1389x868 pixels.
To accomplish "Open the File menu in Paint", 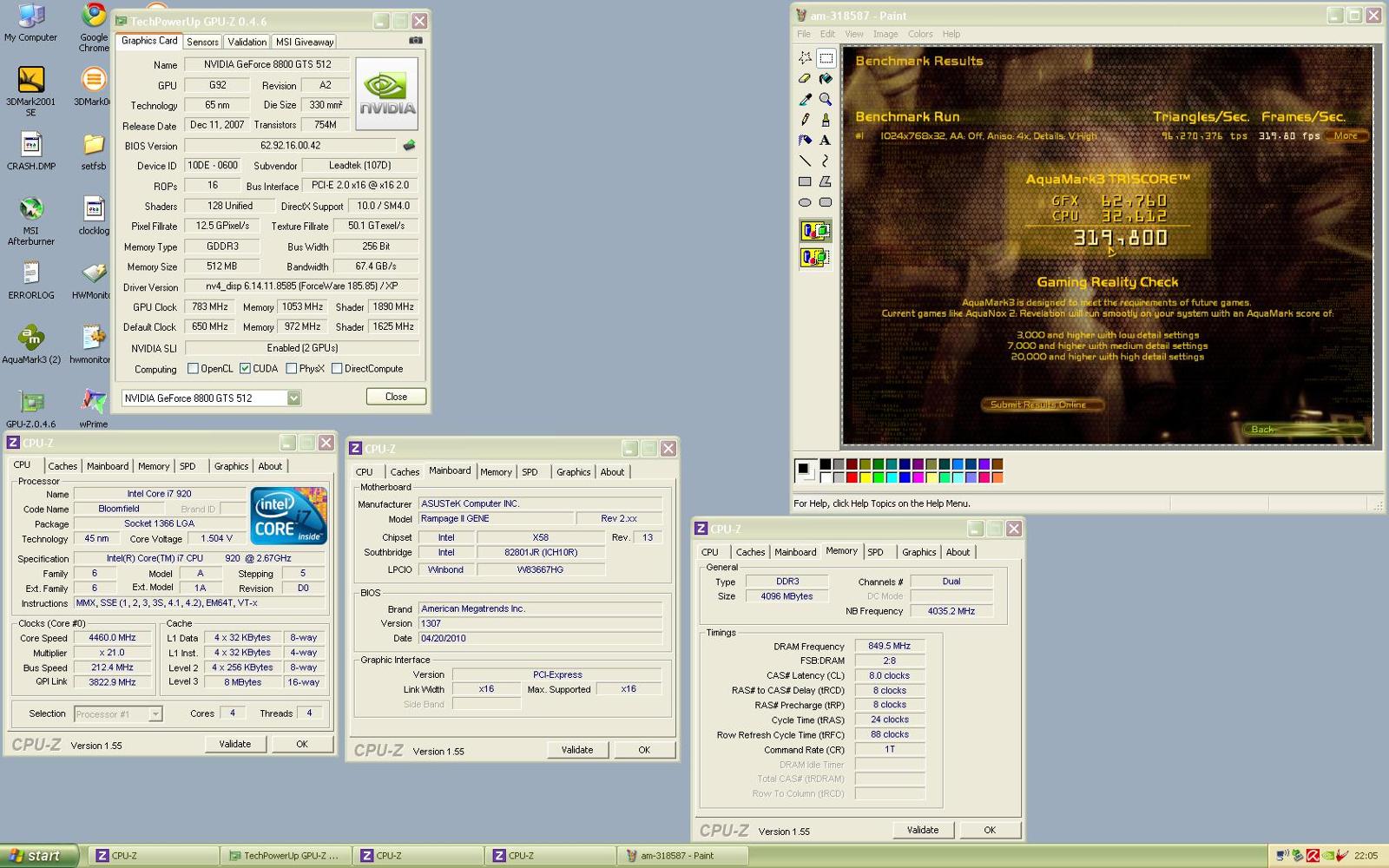I will (804, 34).
